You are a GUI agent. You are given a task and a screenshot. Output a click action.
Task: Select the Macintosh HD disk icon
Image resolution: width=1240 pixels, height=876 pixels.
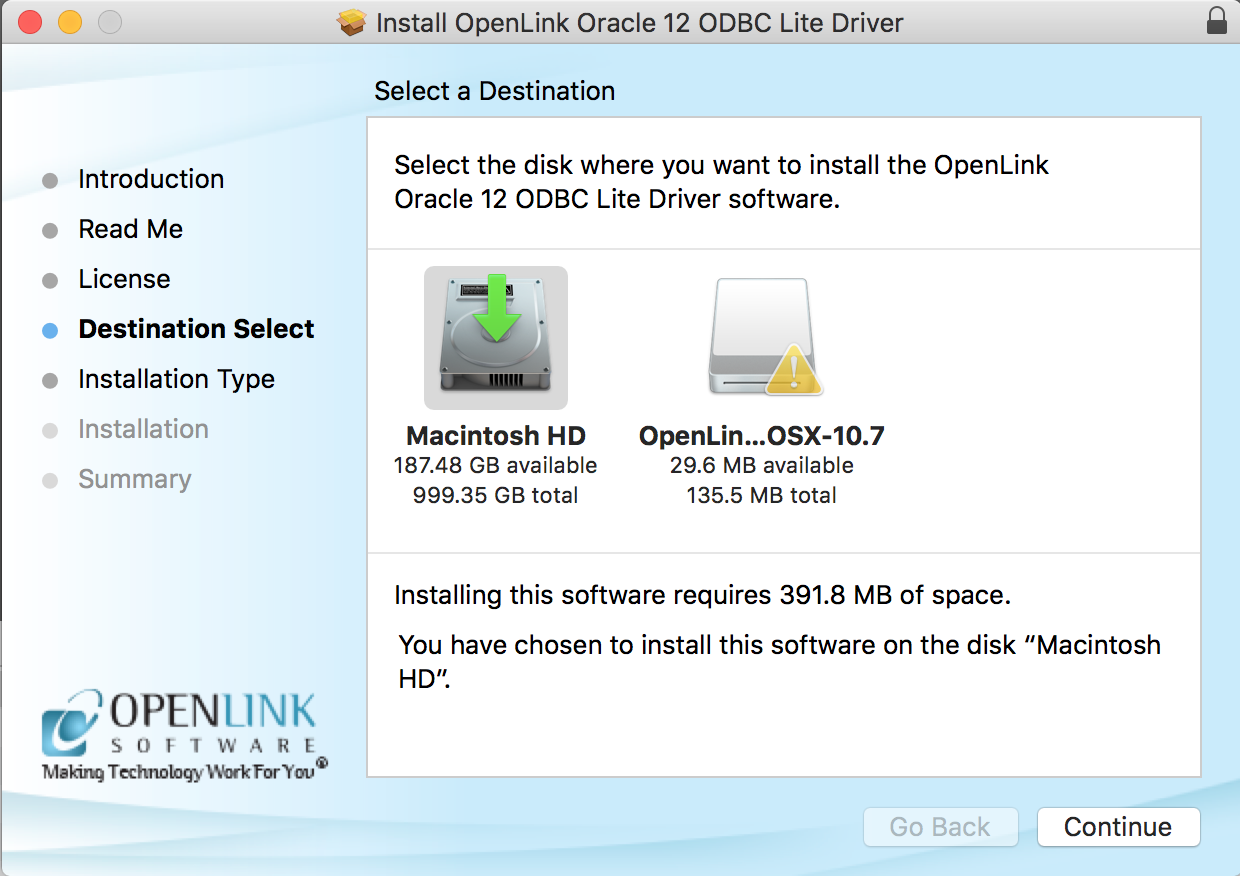[x=495, y=338]
